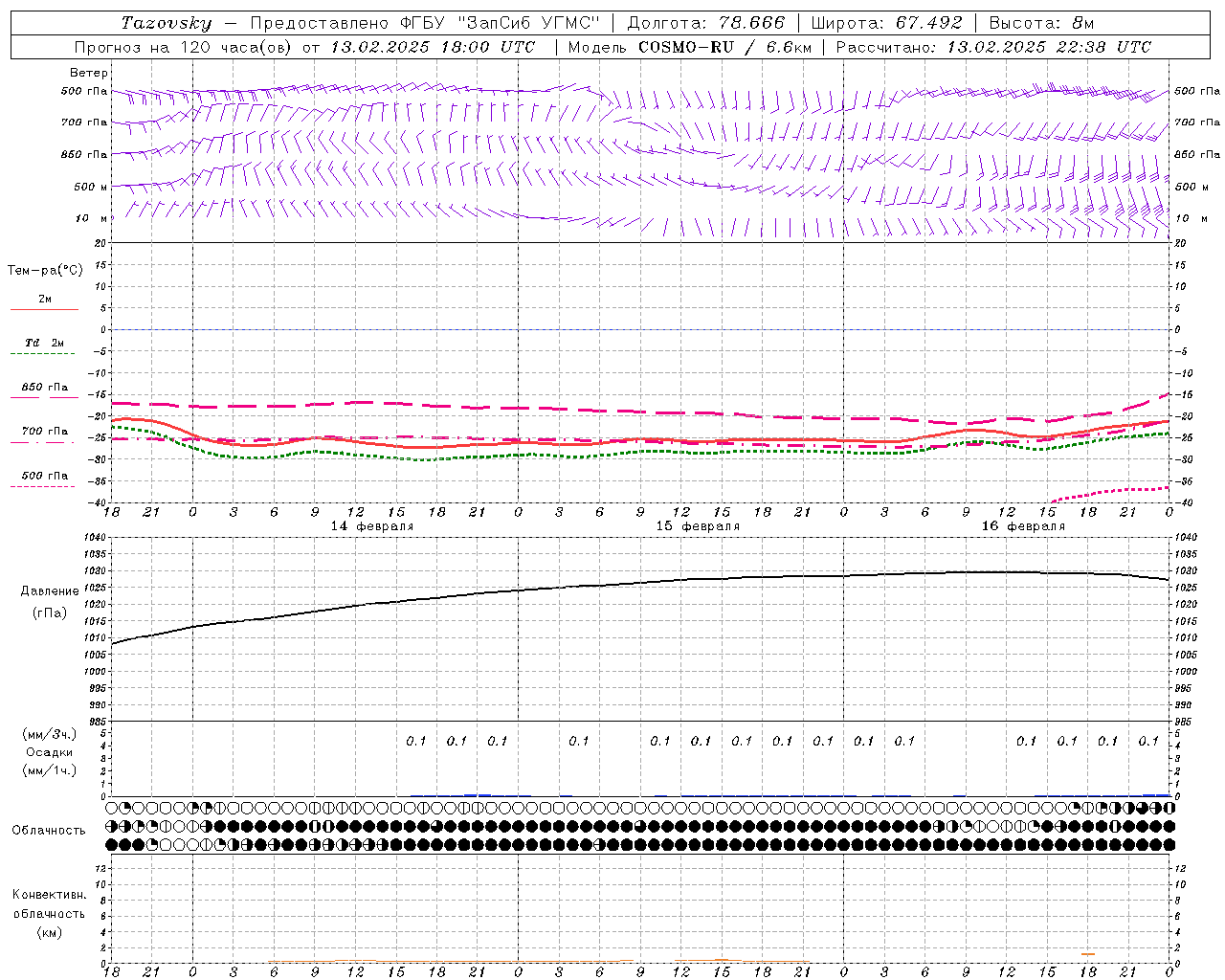Click the (мм/1ч.) precipitation unit label
The width and height of the screenshot is (1225, 980).
click(x=50, y=770)
